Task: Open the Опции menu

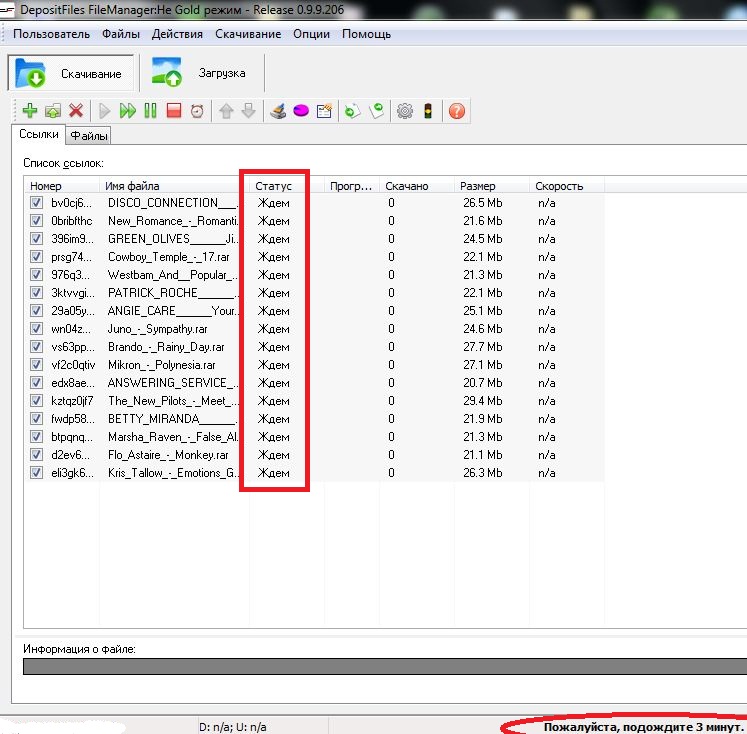Action: 312,33
